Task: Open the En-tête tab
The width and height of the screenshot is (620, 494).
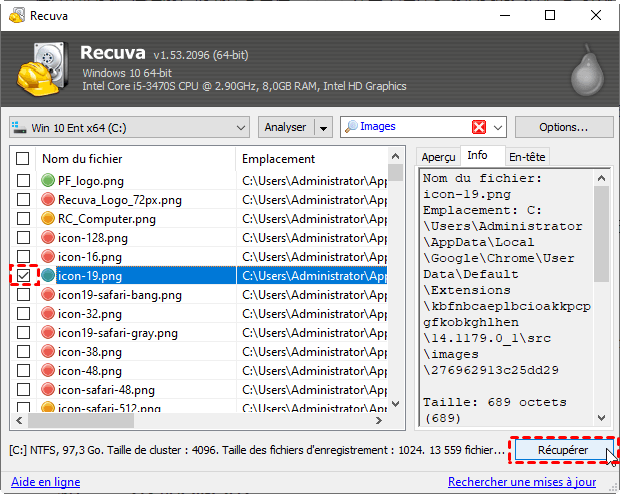Action: pyautogui.click(x=527, y=157)
